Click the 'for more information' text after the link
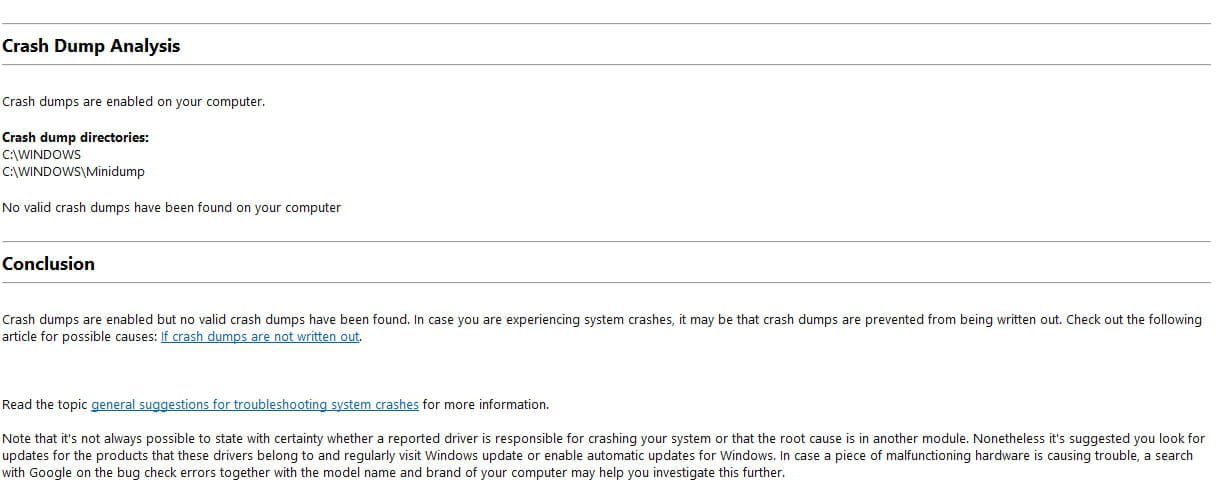Screen dimensions: 1217x495 pyautogui.click(x=486, y=405)
